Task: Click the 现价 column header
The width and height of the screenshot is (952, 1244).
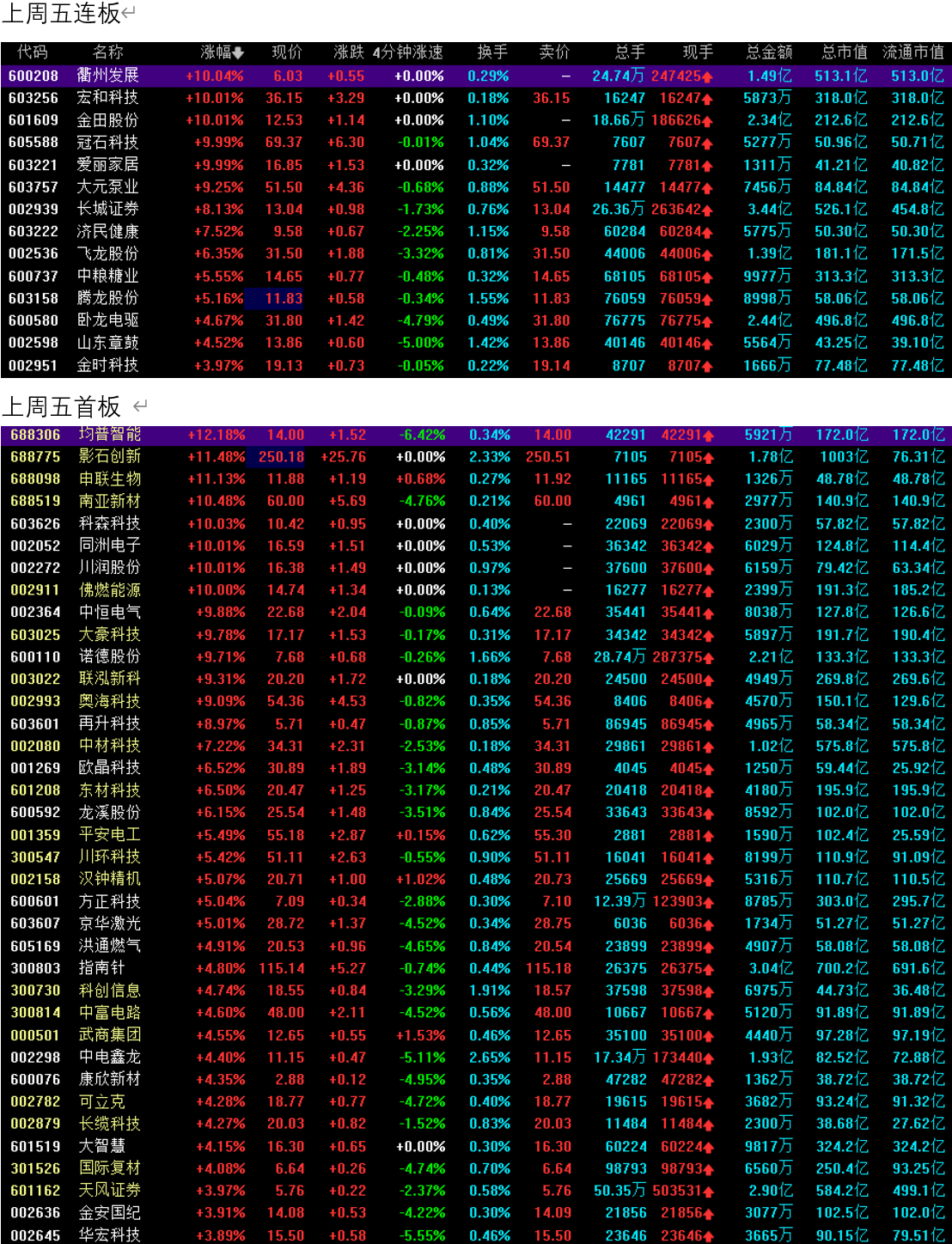Action: point(287,52)
